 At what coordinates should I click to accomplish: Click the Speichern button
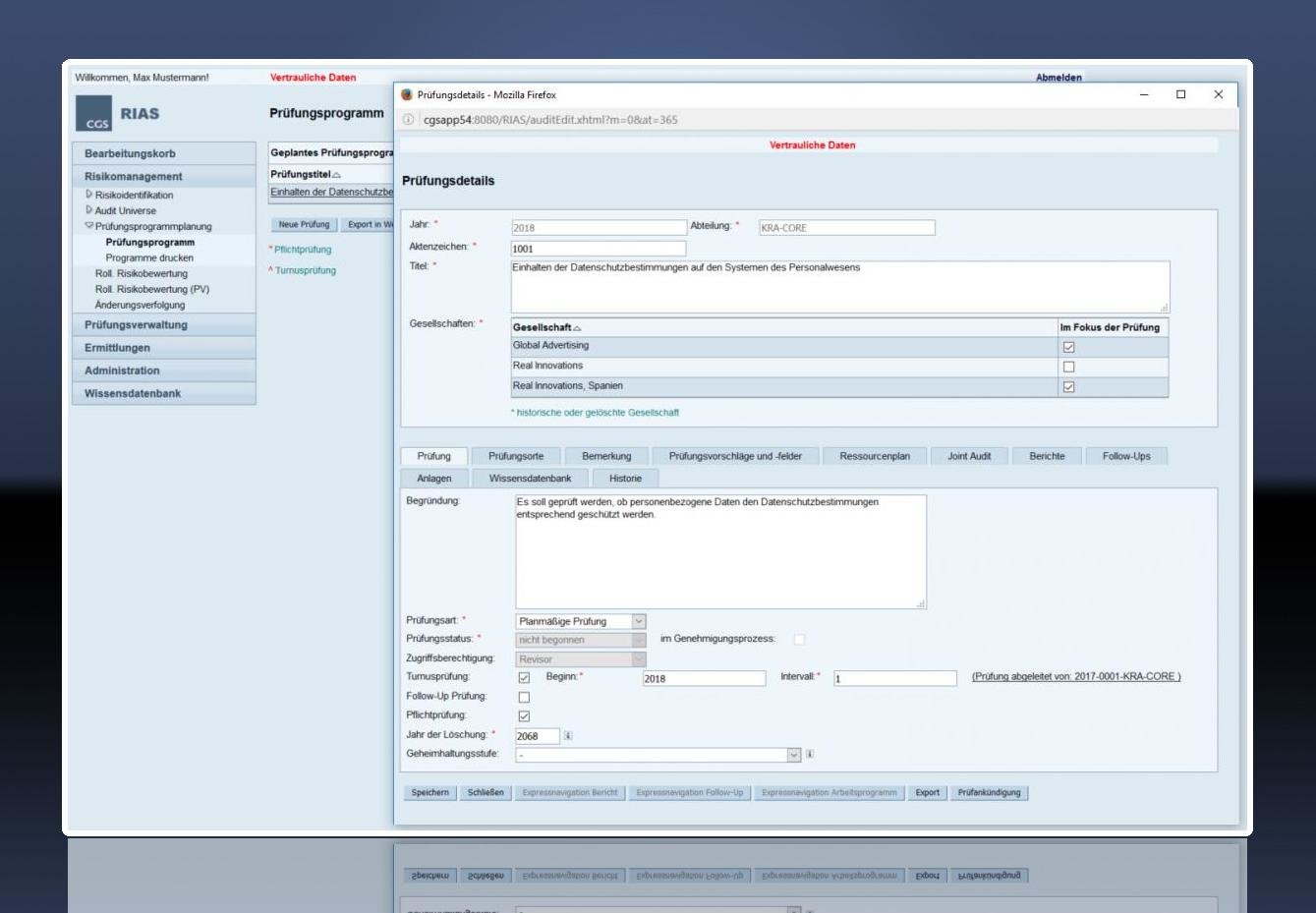click(430, 793)
